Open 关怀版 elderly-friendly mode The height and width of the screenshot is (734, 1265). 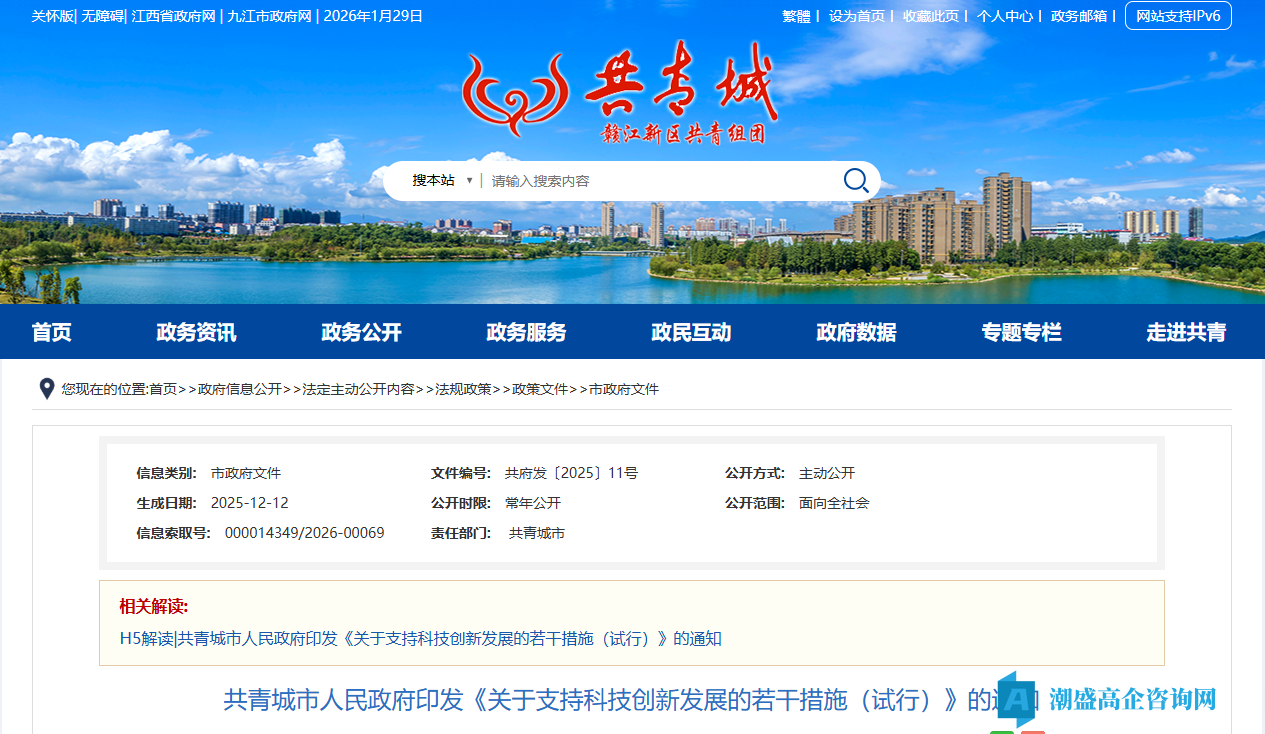[x=51, y=15]
